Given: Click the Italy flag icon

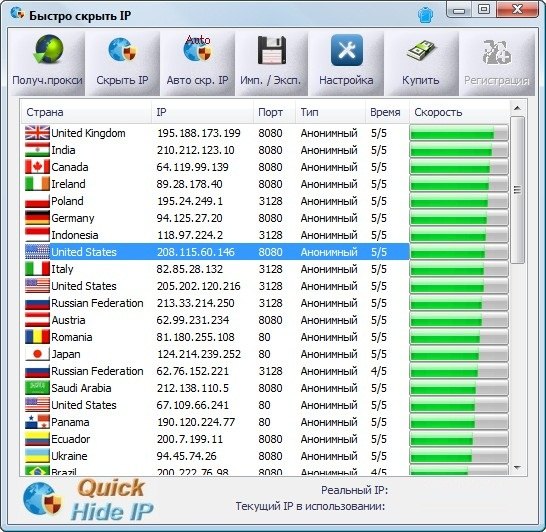Looking at the screenshot, I should pyautogui.click(x=37, y=269).
